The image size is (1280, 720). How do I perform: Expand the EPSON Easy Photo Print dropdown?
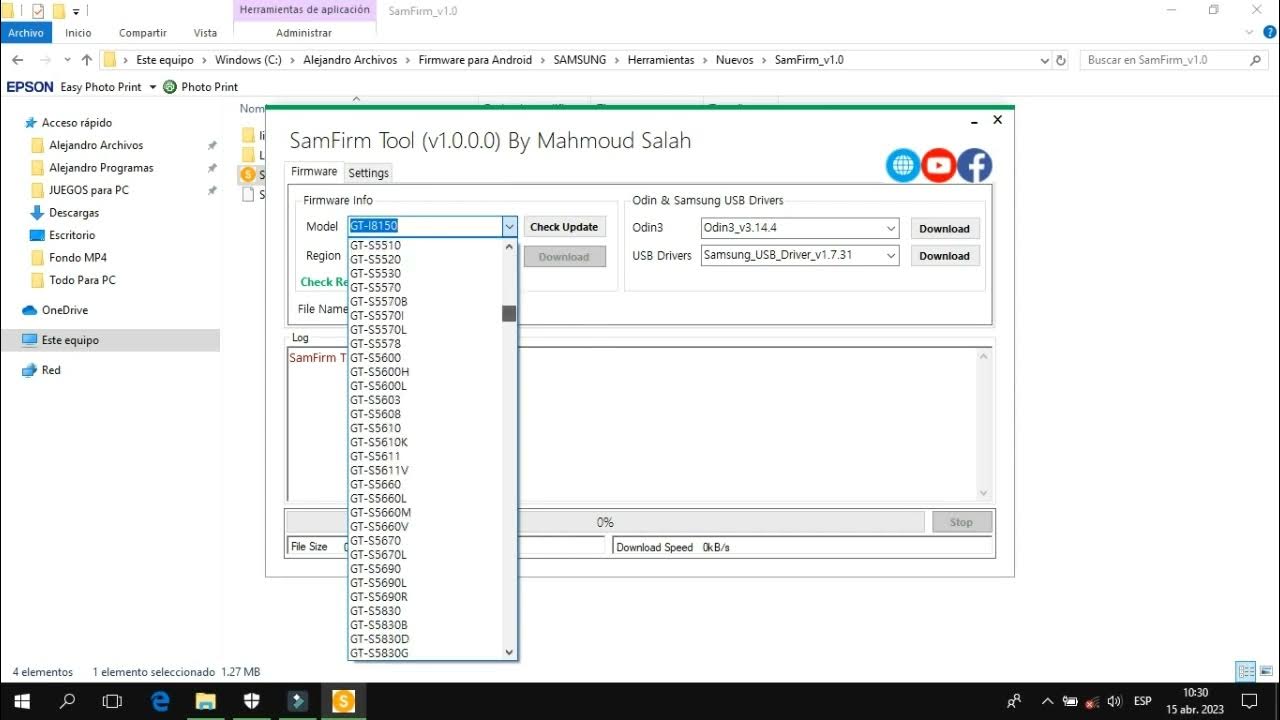tap(153, 87)
